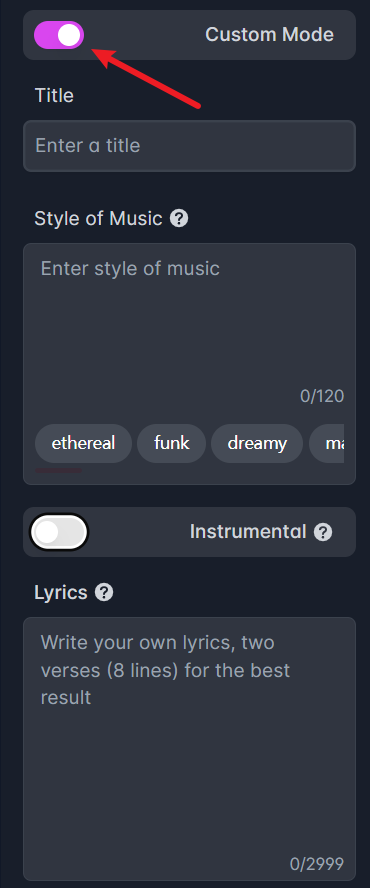This screenshot has height=888, width=370.
Task: Click the Custom Mode label text
Action: click(269, 35)
